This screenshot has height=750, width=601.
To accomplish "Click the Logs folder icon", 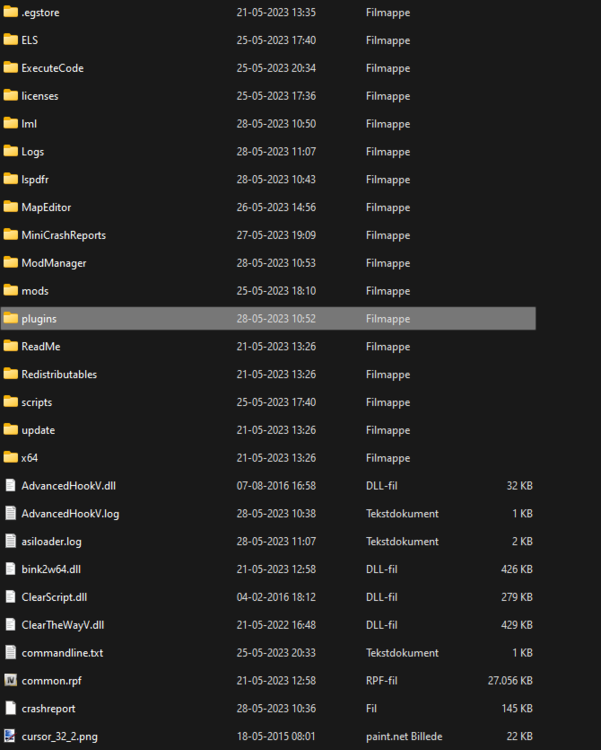I will point(11,151).
